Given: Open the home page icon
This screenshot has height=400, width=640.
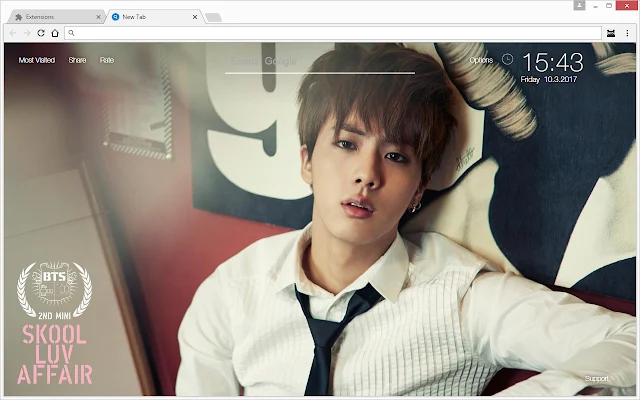Looking at the screenshot, I should pos(55,33).
